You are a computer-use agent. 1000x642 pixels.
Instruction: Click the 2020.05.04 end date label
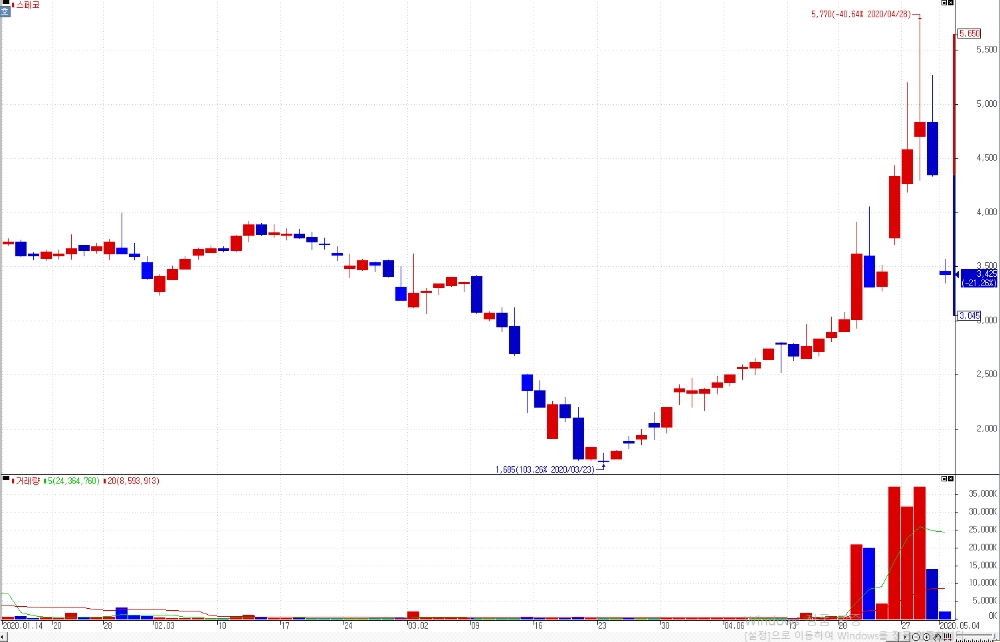click(960, 625)
